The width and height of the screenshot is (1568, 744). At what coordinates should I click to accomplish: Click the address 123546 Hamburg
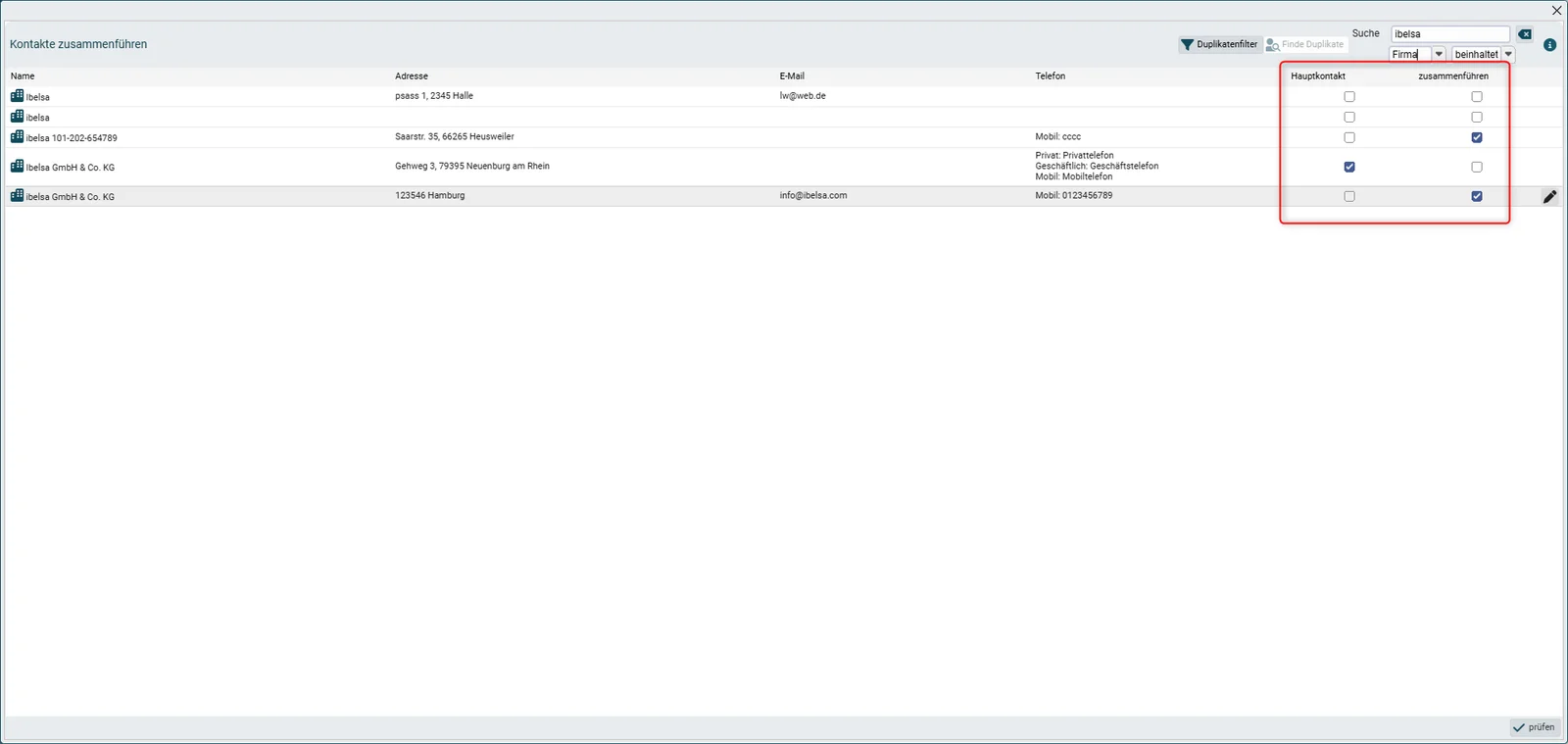[430, 196]
